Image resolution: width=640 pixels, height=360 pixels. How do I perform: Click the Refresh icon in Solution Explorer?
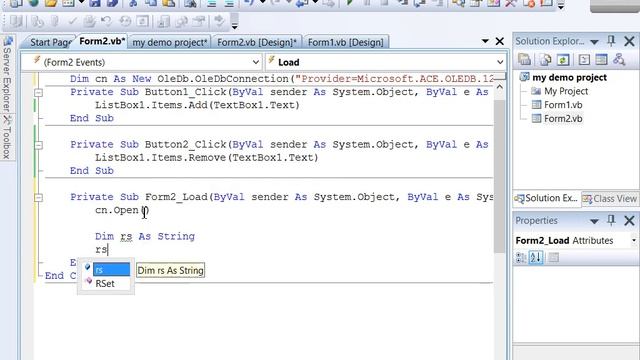(x=563, y=60)
